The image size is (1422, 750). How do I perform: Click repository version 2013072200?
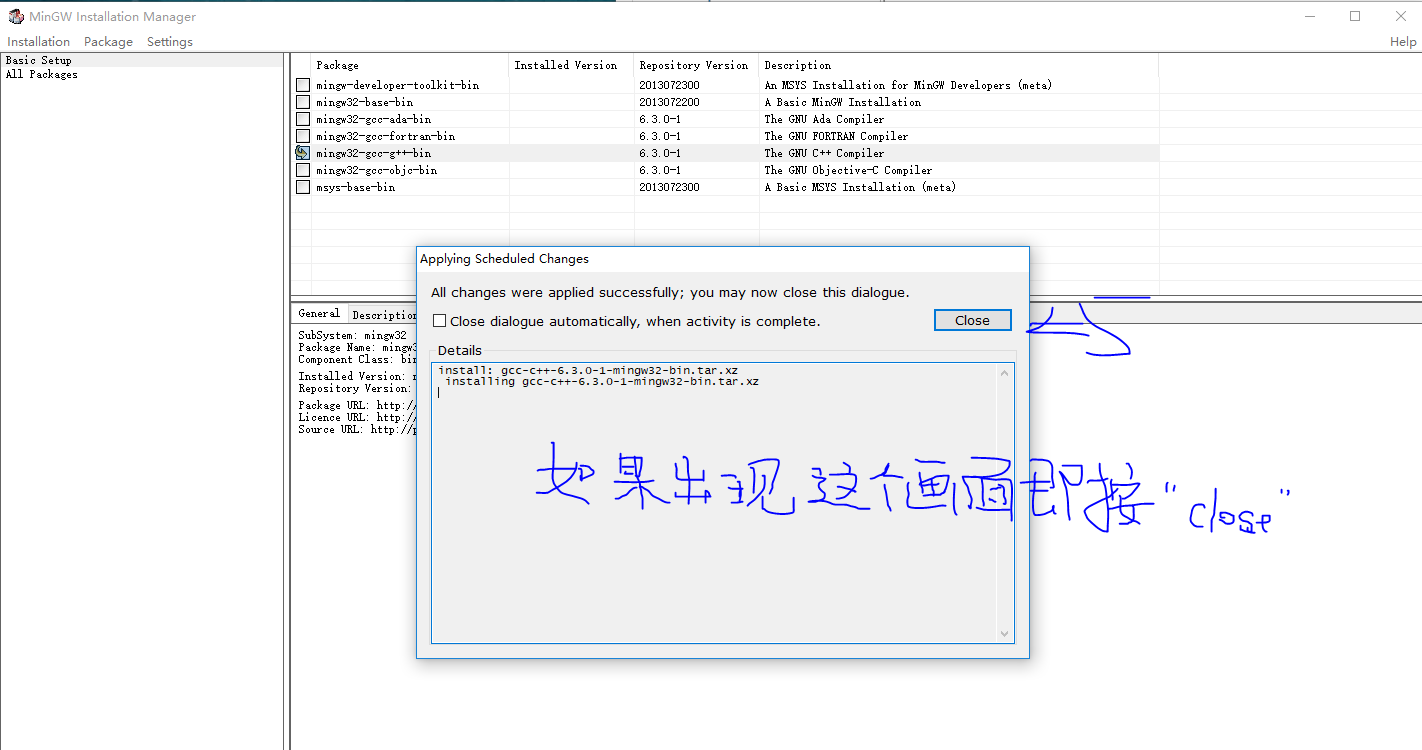[x=669, y=102]
